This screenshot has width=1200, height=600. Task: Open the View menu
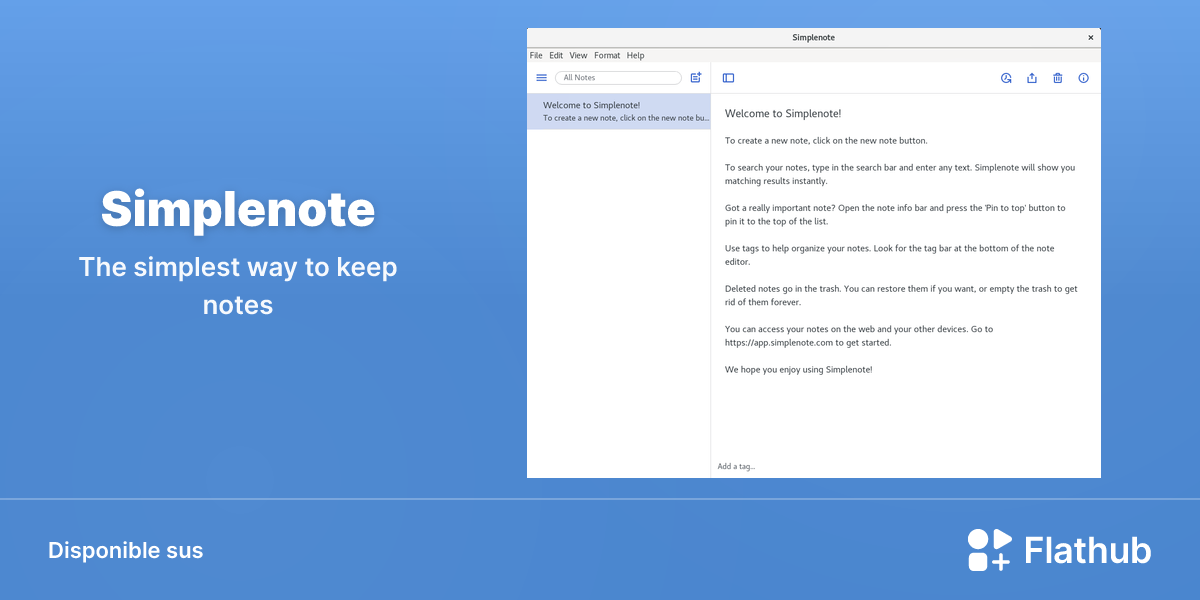click(578, 56)
